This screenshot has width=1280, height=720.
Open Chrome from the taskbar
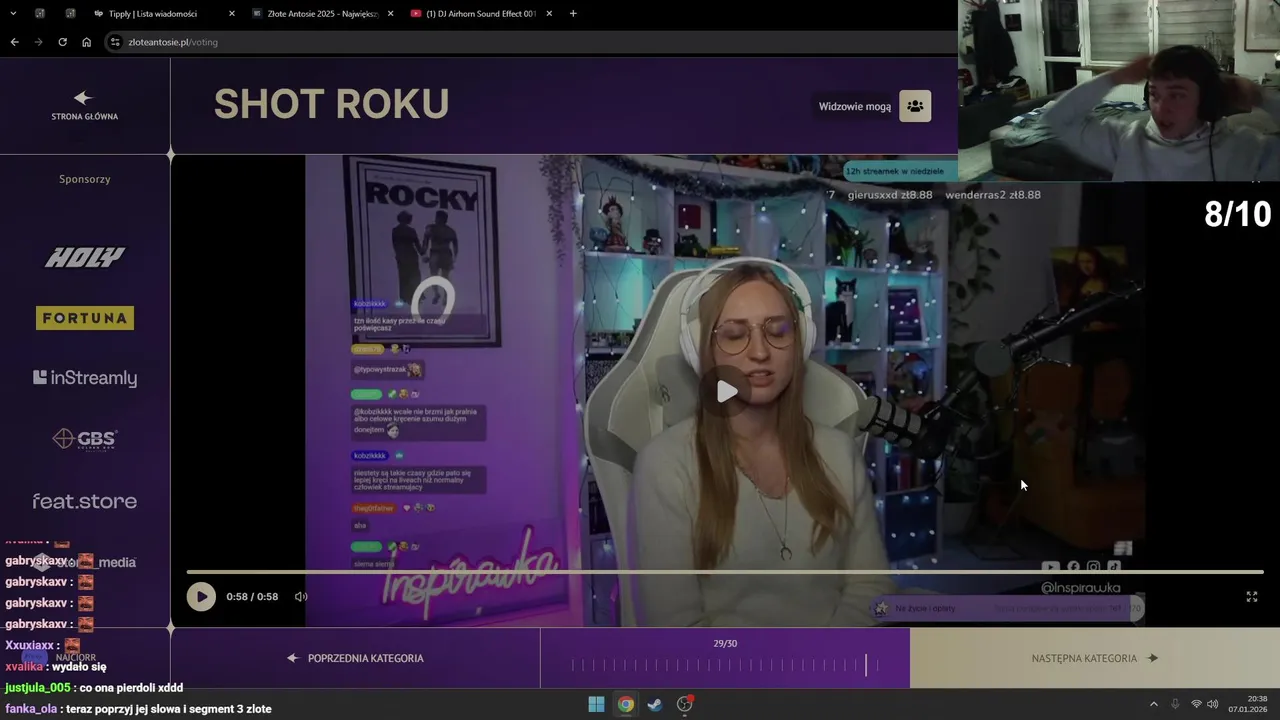point(625,704)
